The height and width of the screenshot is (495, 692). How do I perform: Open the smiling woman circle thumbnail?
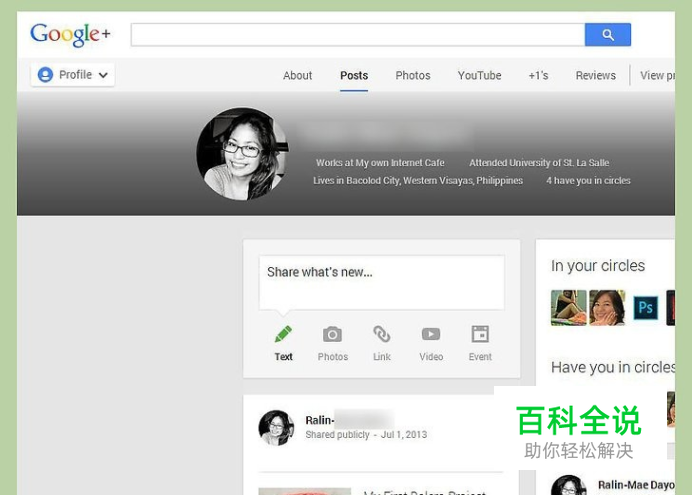[x=607, y=308]
